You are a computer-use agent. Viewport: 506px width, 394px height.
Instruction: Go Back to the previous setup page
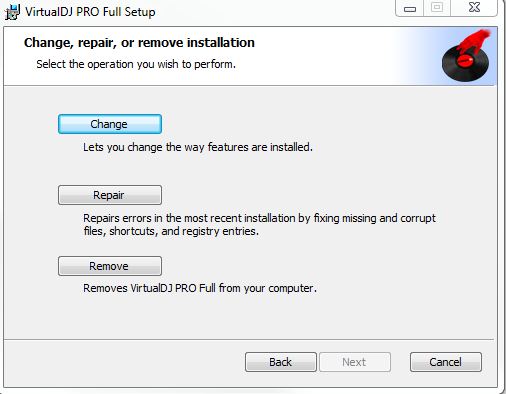pyautogui.click(x=281, y=362)
